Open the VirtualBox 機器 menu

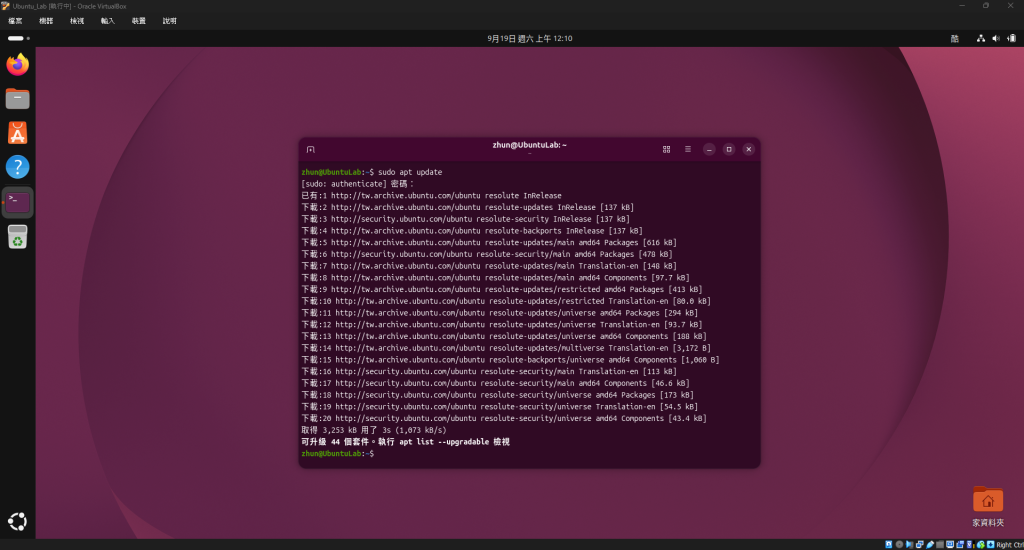coord(46,21)
